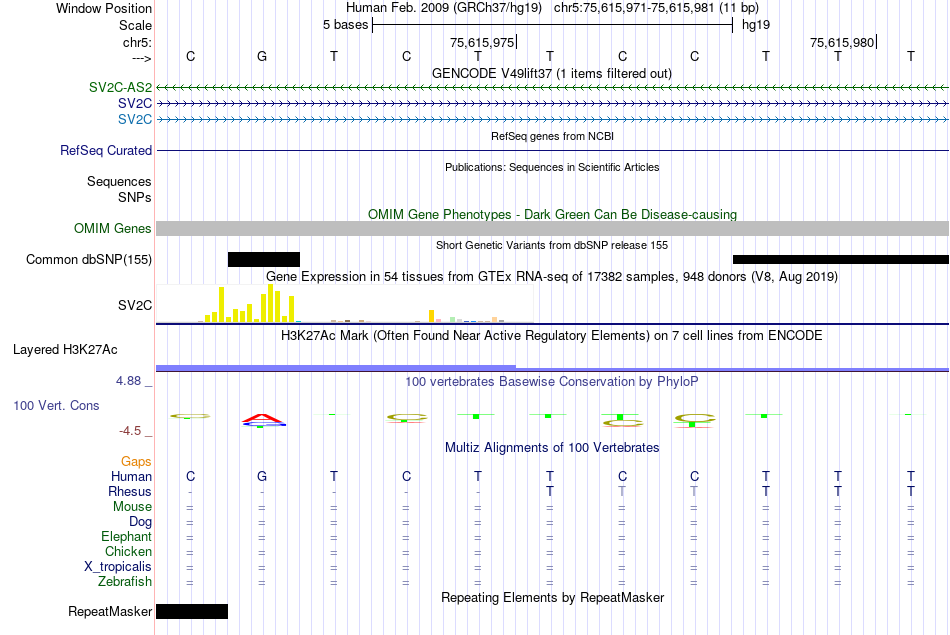
Task: Click the H3K27Ac Mark track title
Action: pos(551,336)
